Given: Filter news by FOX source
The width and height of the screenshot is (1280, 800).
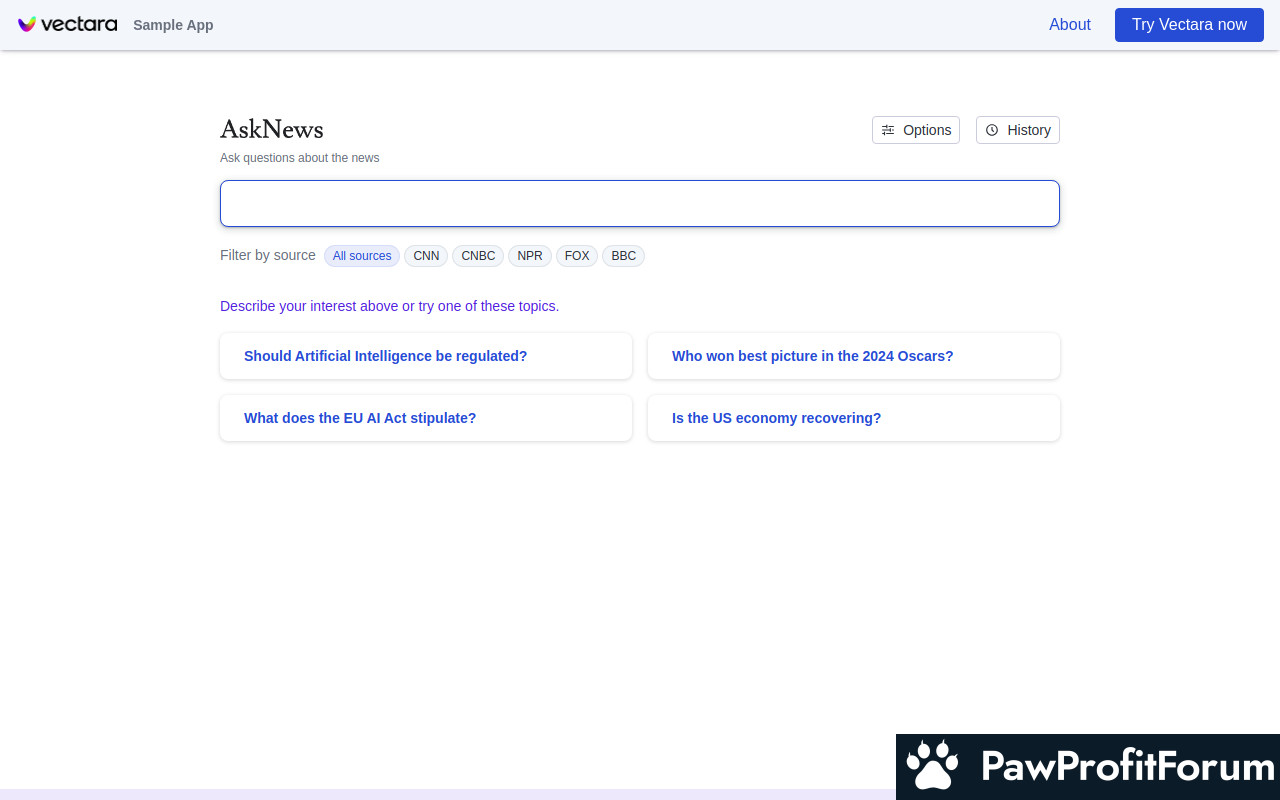Looking at the screenshot, I should [577, 256].
